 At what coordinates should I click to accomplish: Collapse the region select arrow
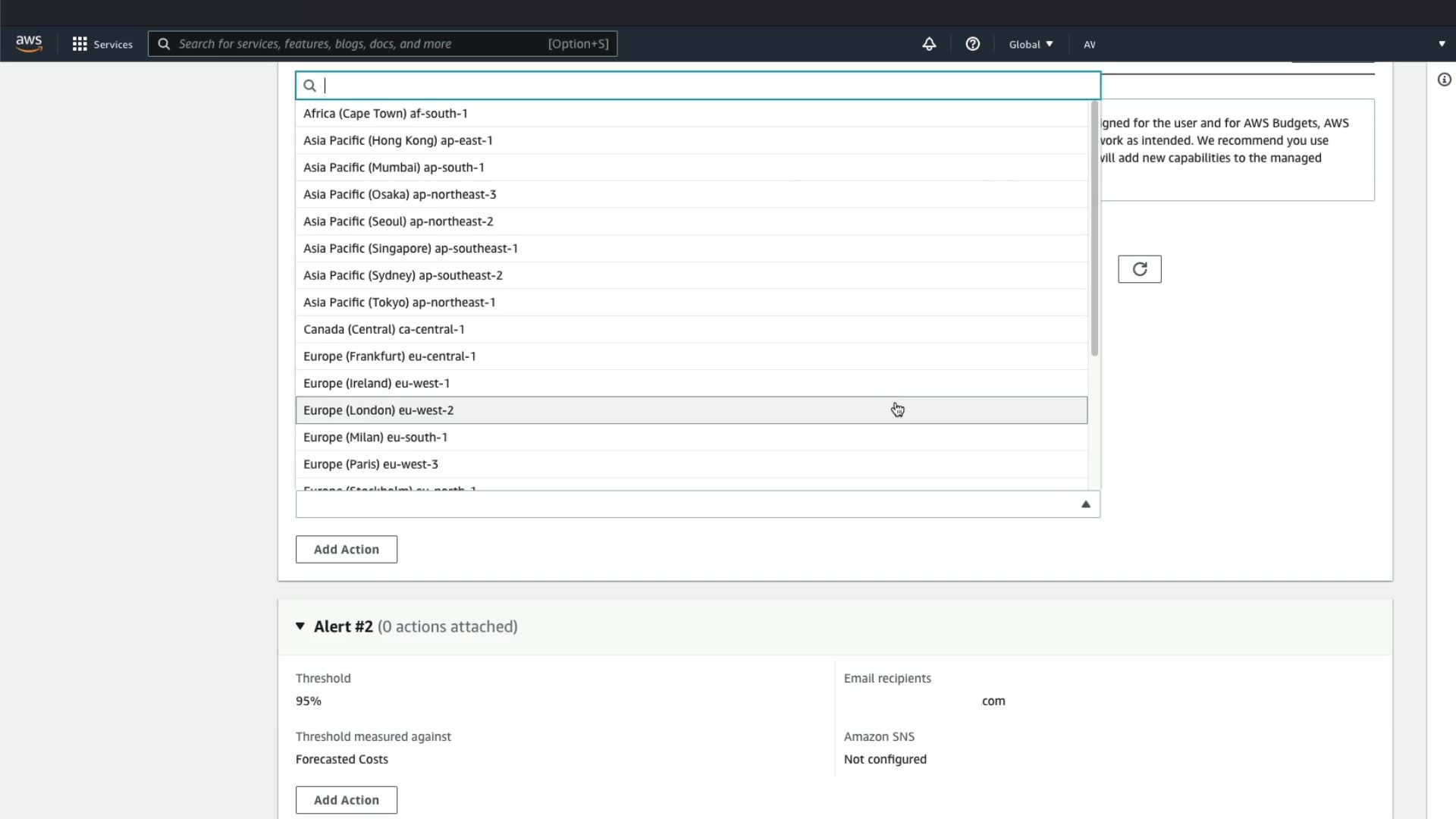click(x=1085, y=504)
